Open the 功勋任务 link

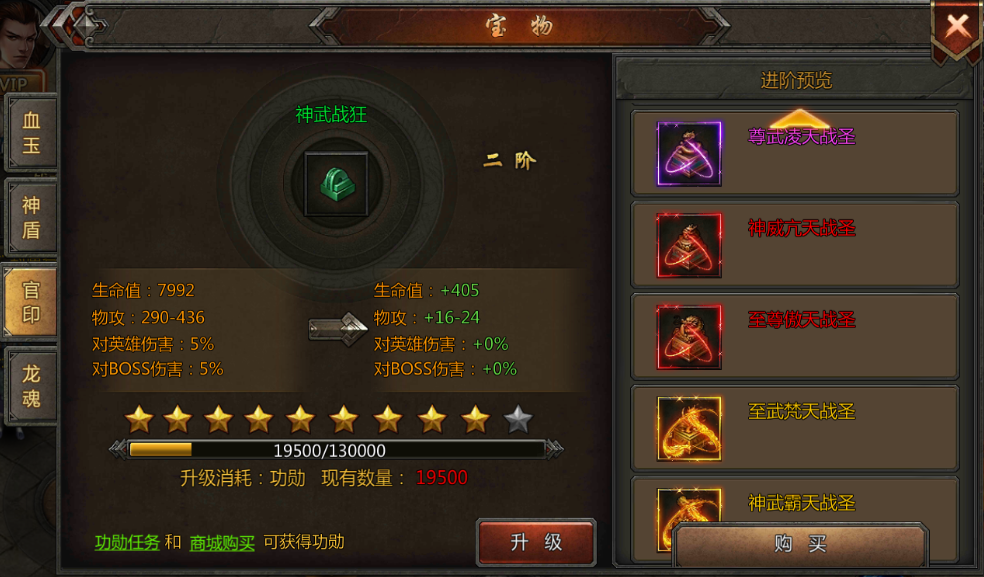tap(127, 542)
